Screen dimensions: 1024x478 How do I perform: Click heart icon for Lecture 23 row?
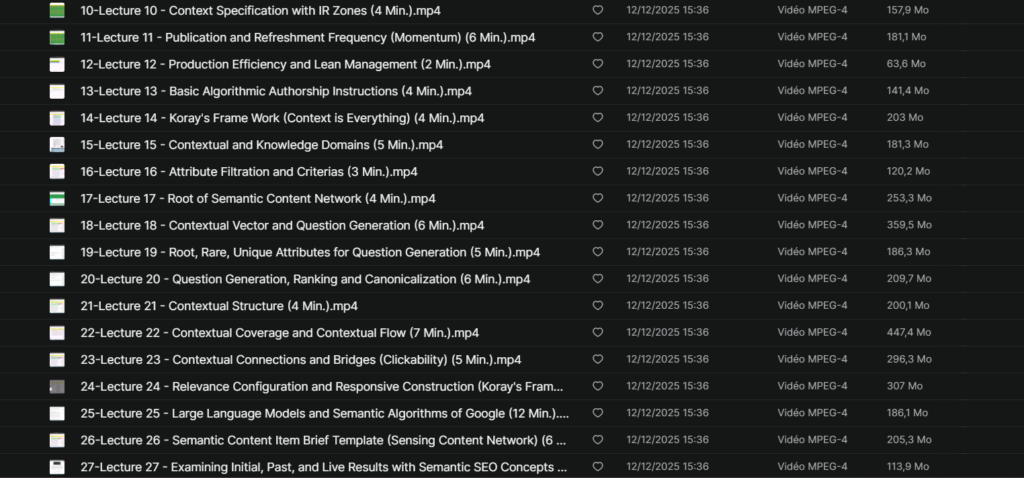[x=598, y=359]
